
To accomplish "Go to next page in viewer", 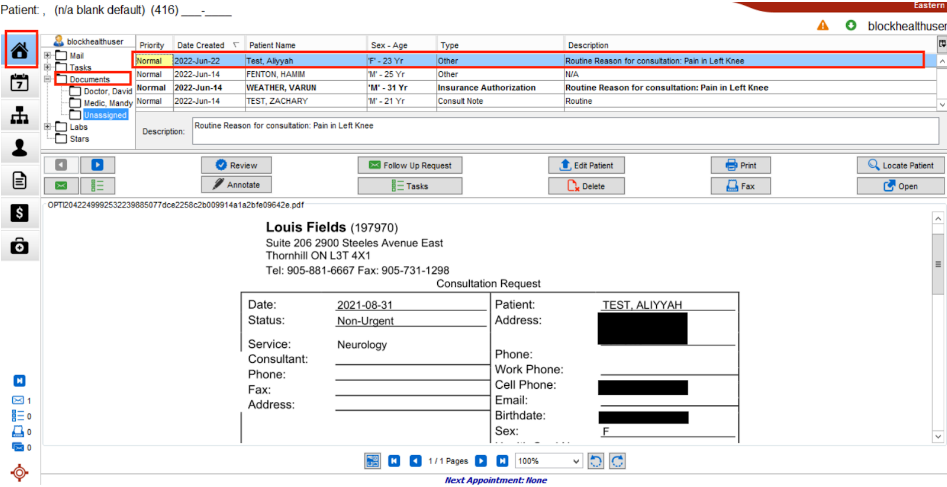I will tap(481, 461).
